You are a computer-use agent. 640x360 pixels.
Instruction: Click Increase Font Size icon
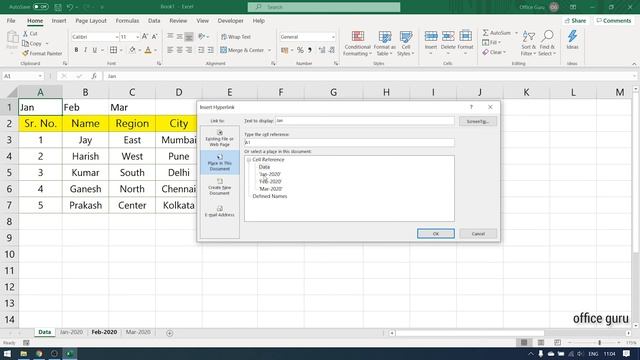(145, 37)
